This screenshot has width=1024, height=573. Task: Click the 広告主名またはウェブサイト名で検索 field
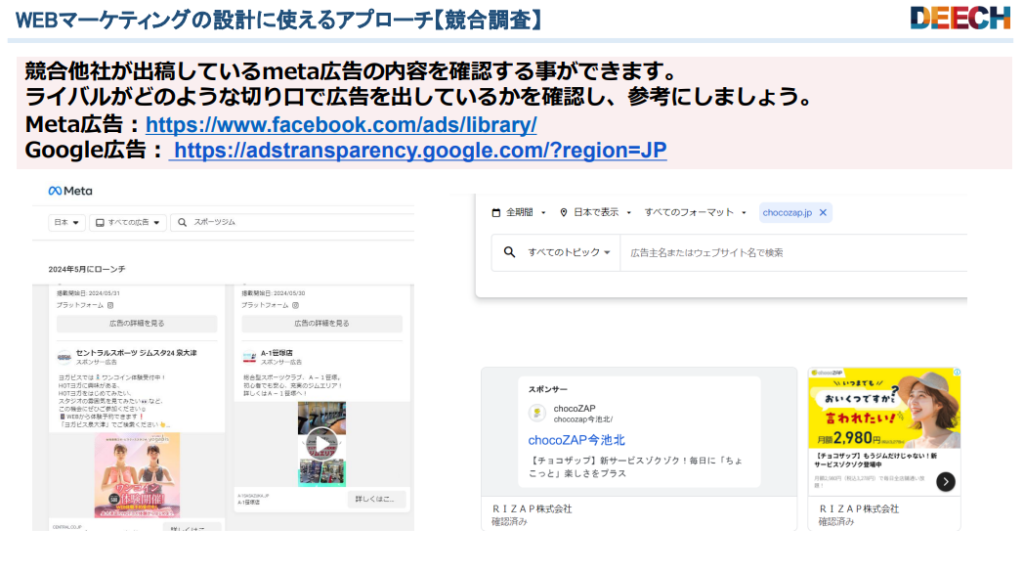(x=793, y=252)
